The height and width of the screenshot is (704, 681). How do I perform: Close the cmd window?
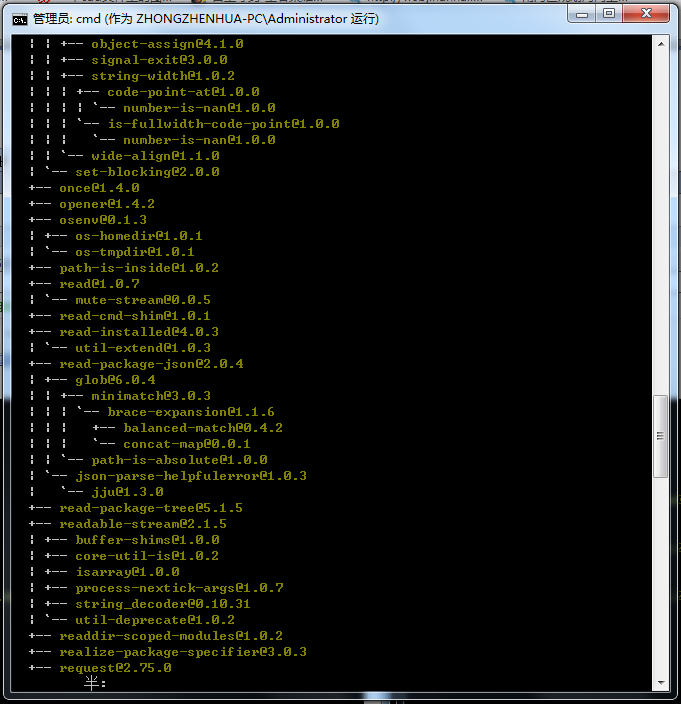pyautogui.click(x=646, y=14)
